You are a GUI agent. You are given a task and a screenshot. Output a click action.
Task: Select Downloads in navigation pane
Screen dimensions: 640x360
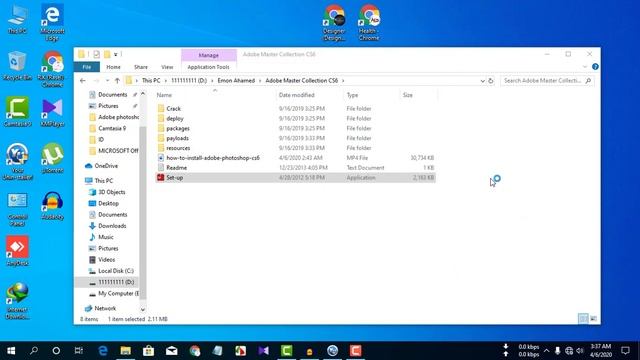click(112, 226)
